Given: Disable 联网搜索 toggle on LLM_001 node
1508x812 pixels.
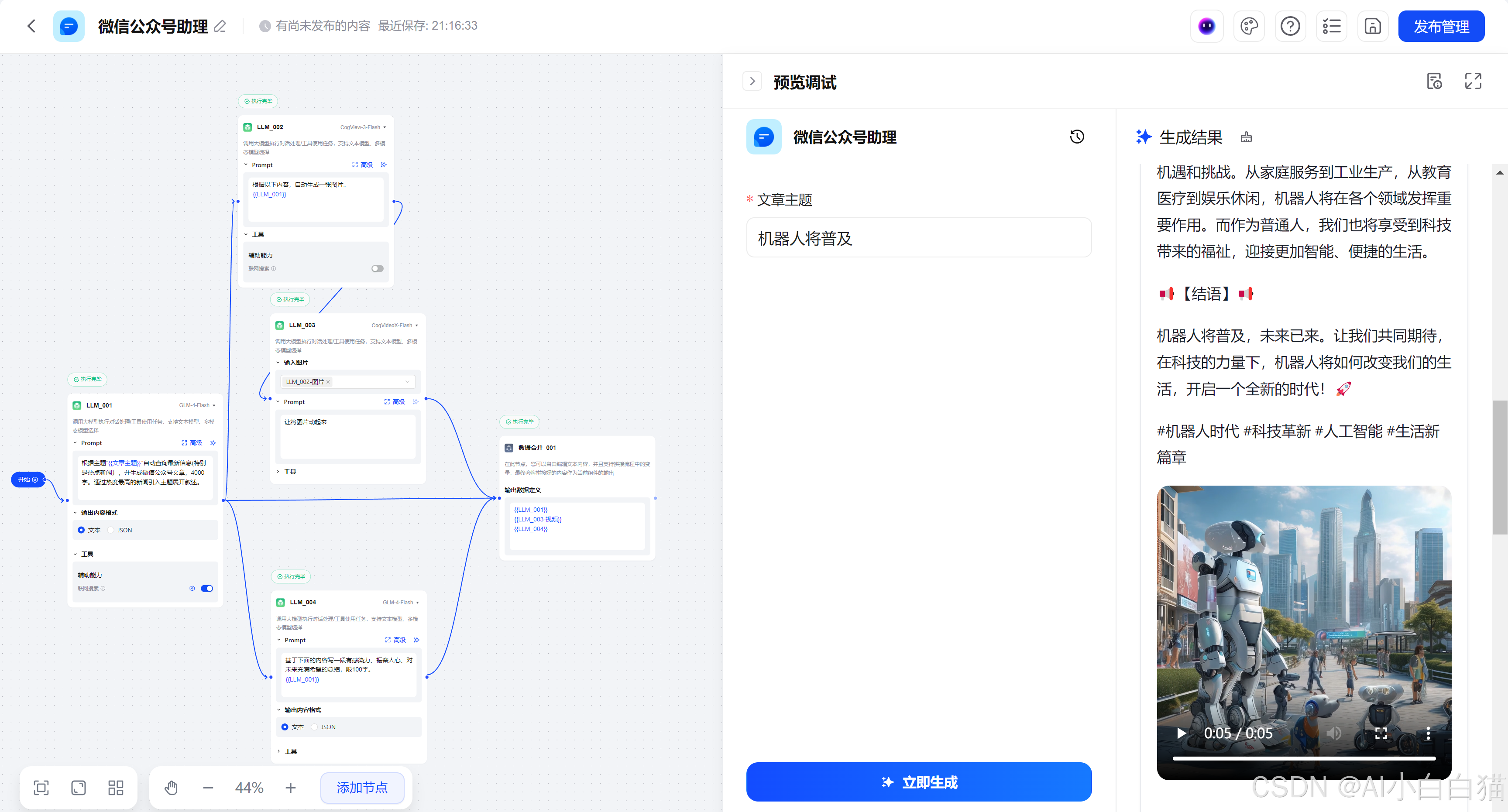Looking at the screenshot, I should 206,588.
